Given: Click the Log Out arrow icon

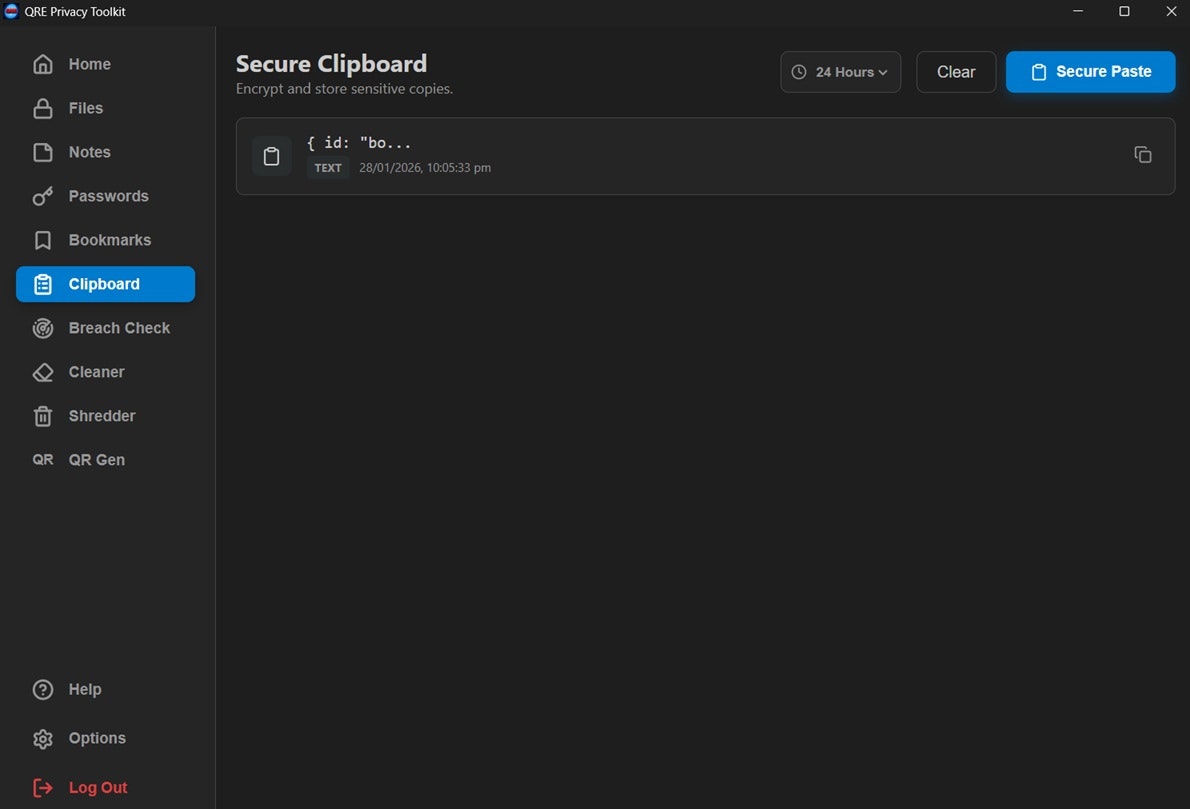Looking at the screenshot, I should click(42, 788).
